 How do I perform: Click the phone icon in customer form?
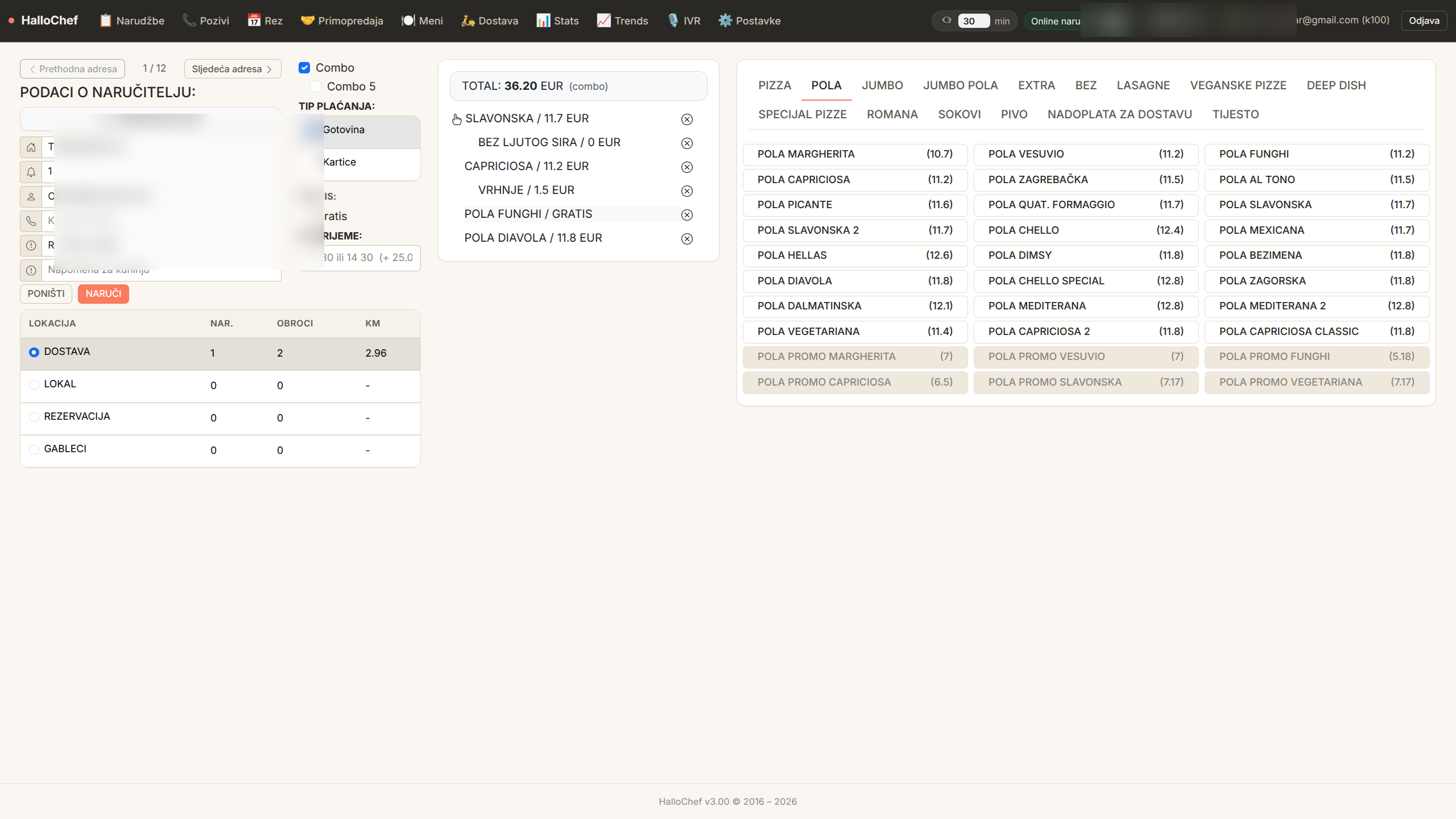31,221
